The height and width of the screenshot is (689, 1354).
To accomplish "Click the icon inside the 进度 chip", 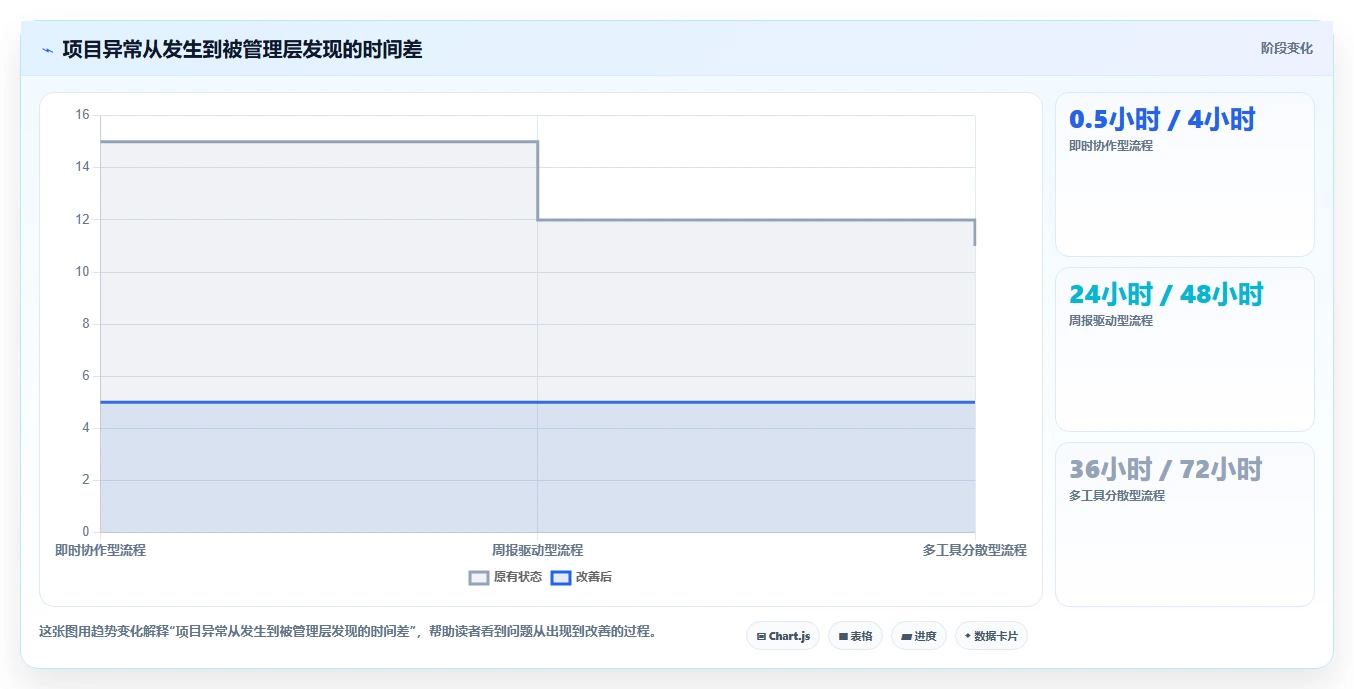I will (906, 636).
